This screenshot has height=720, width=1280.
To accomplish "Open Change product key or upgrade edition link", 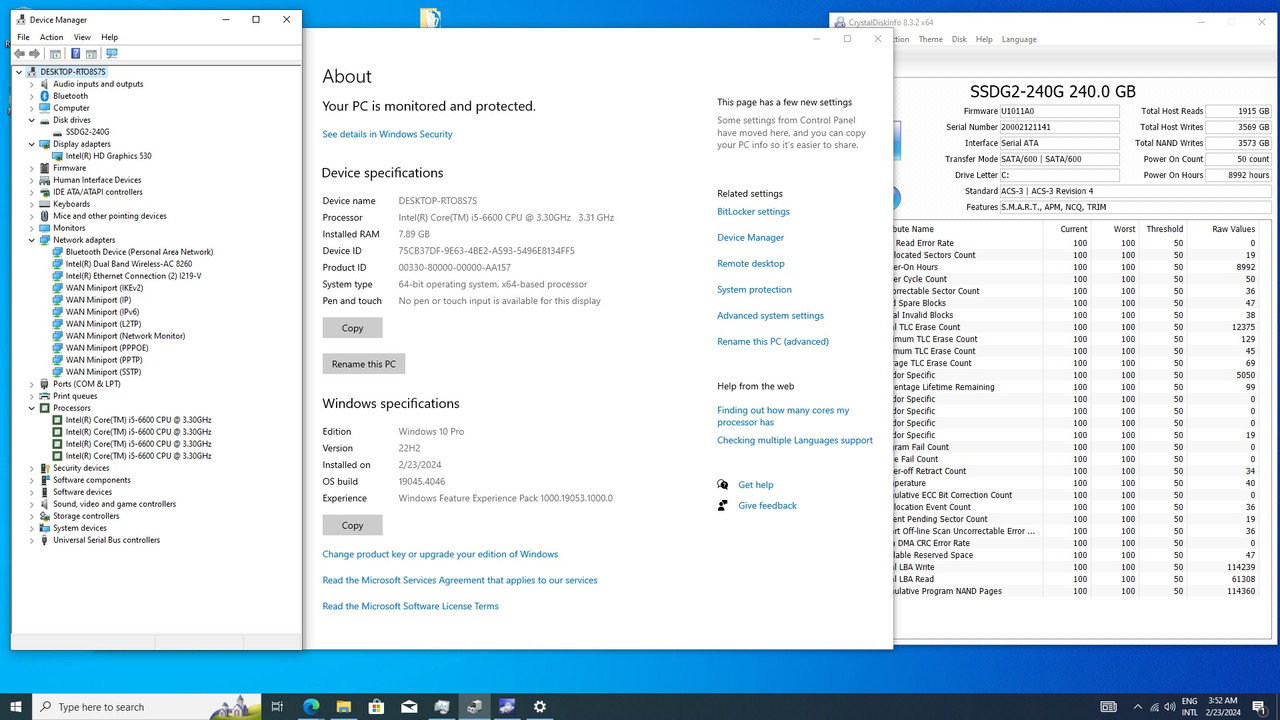I will point(440,554).
